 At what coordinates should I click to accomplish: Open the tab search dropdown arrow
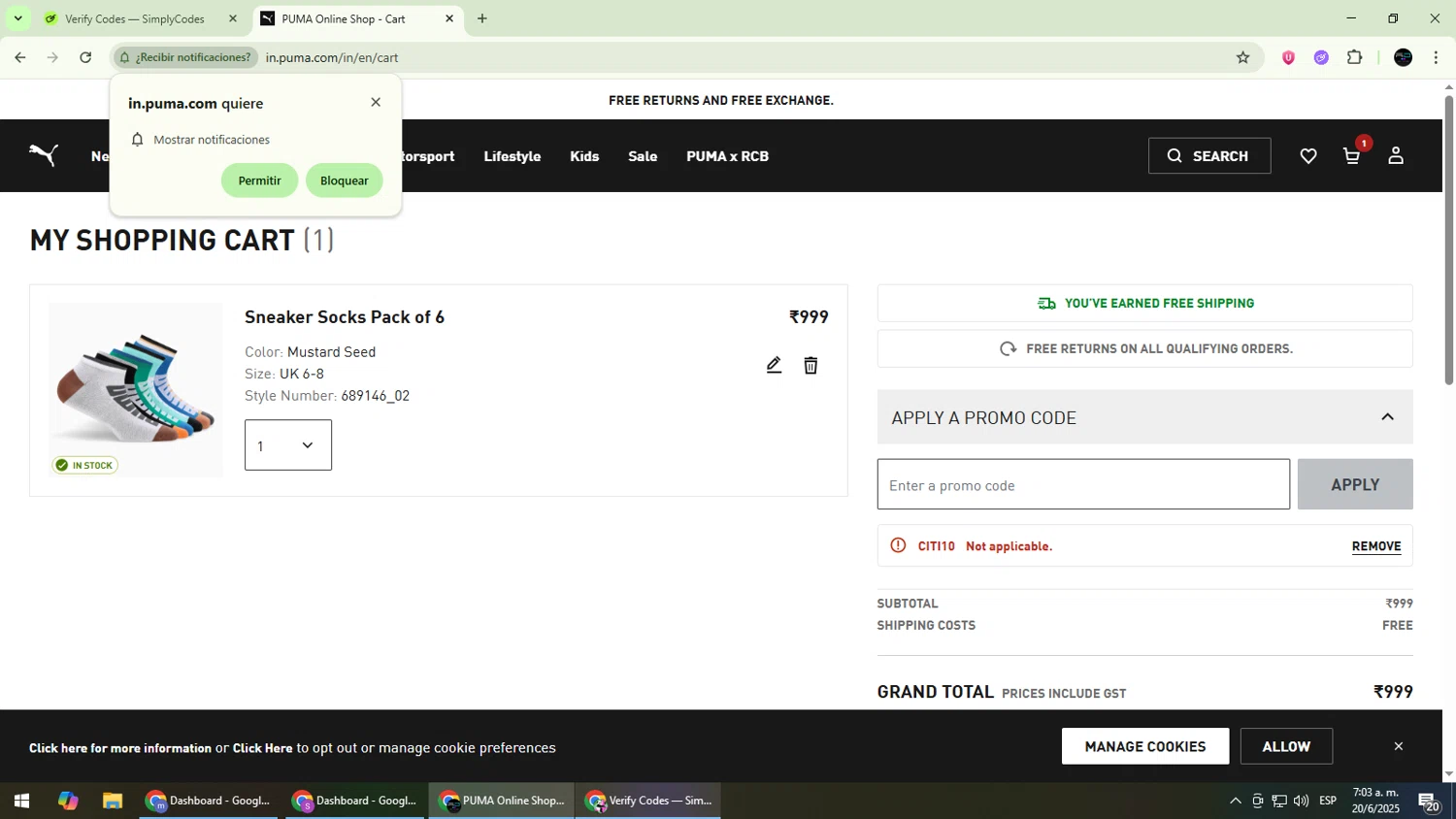pos(17,18)
